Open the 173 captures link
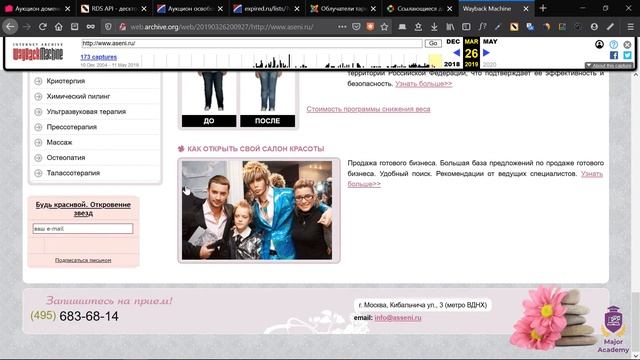Image resolution: width=640 pixels, height=360 pixels. 98,57
